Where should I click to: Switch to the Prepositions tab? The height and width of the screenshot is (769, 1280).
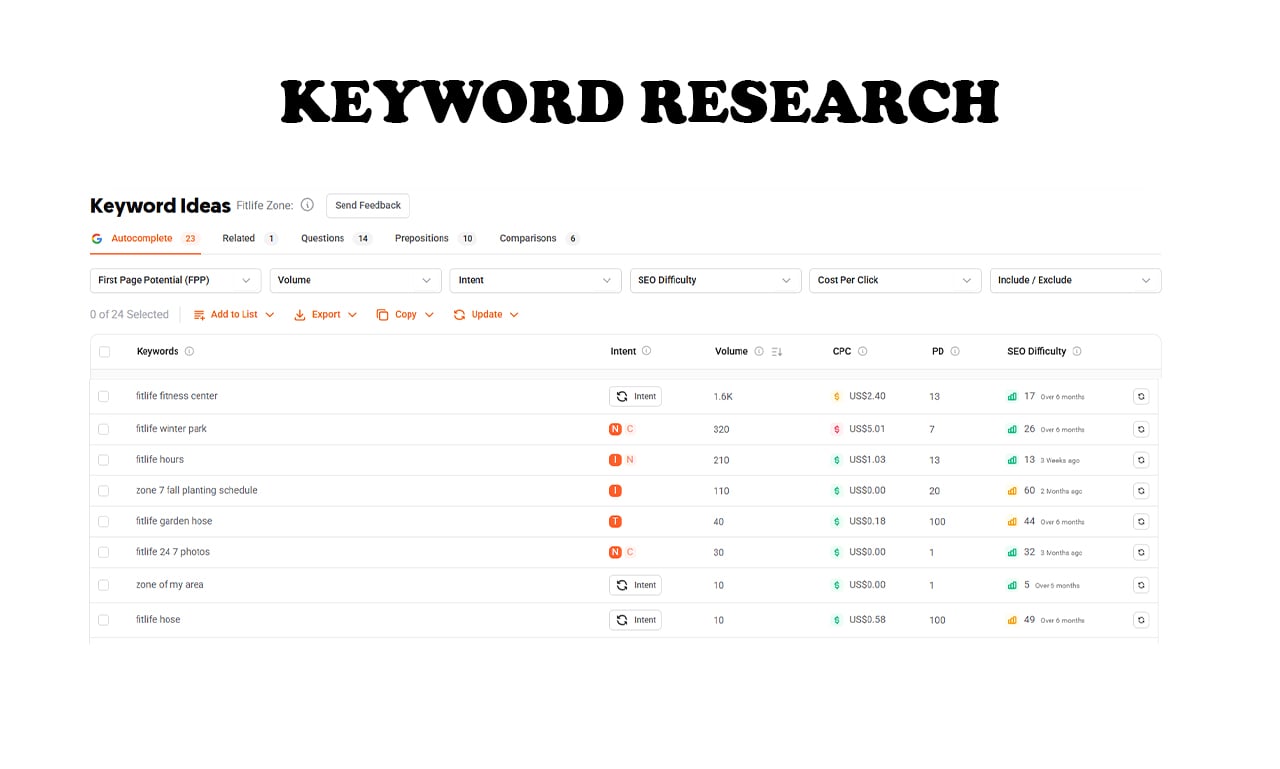435,239
